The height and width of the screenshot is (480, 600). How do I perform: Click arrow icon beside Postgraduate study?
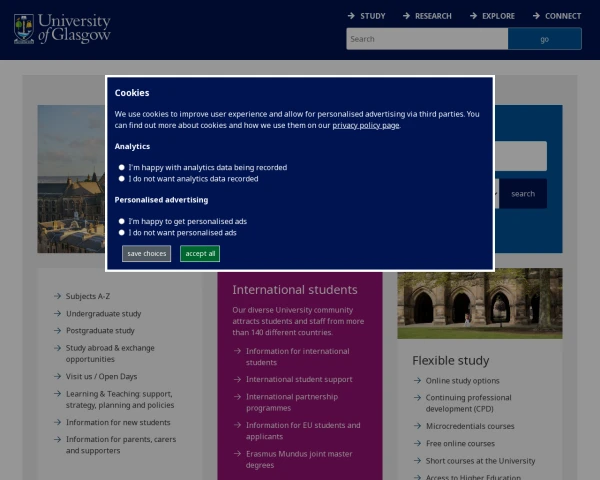pos(57,330)
